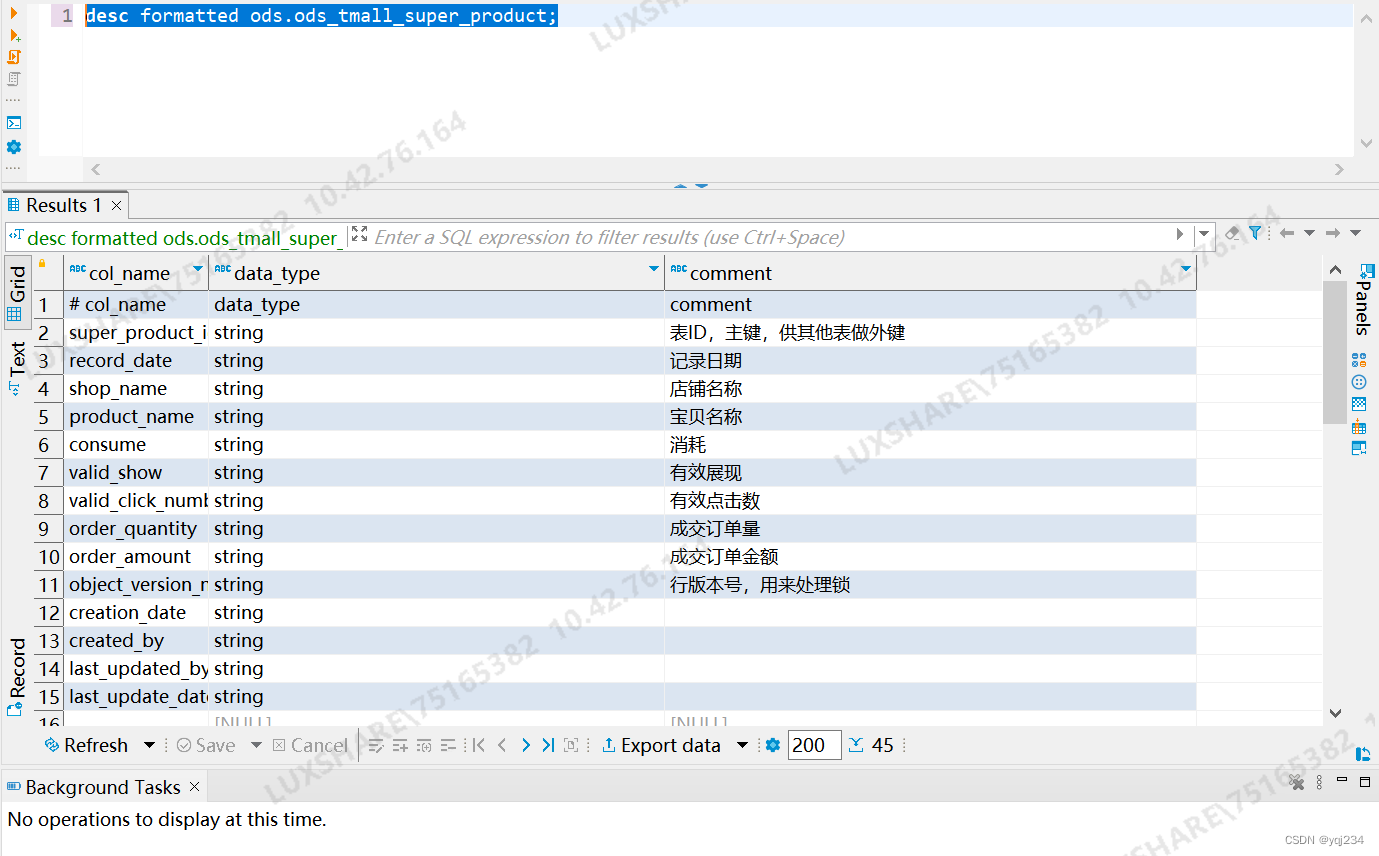Click the fetch size field showing 200

click(814, 745)
